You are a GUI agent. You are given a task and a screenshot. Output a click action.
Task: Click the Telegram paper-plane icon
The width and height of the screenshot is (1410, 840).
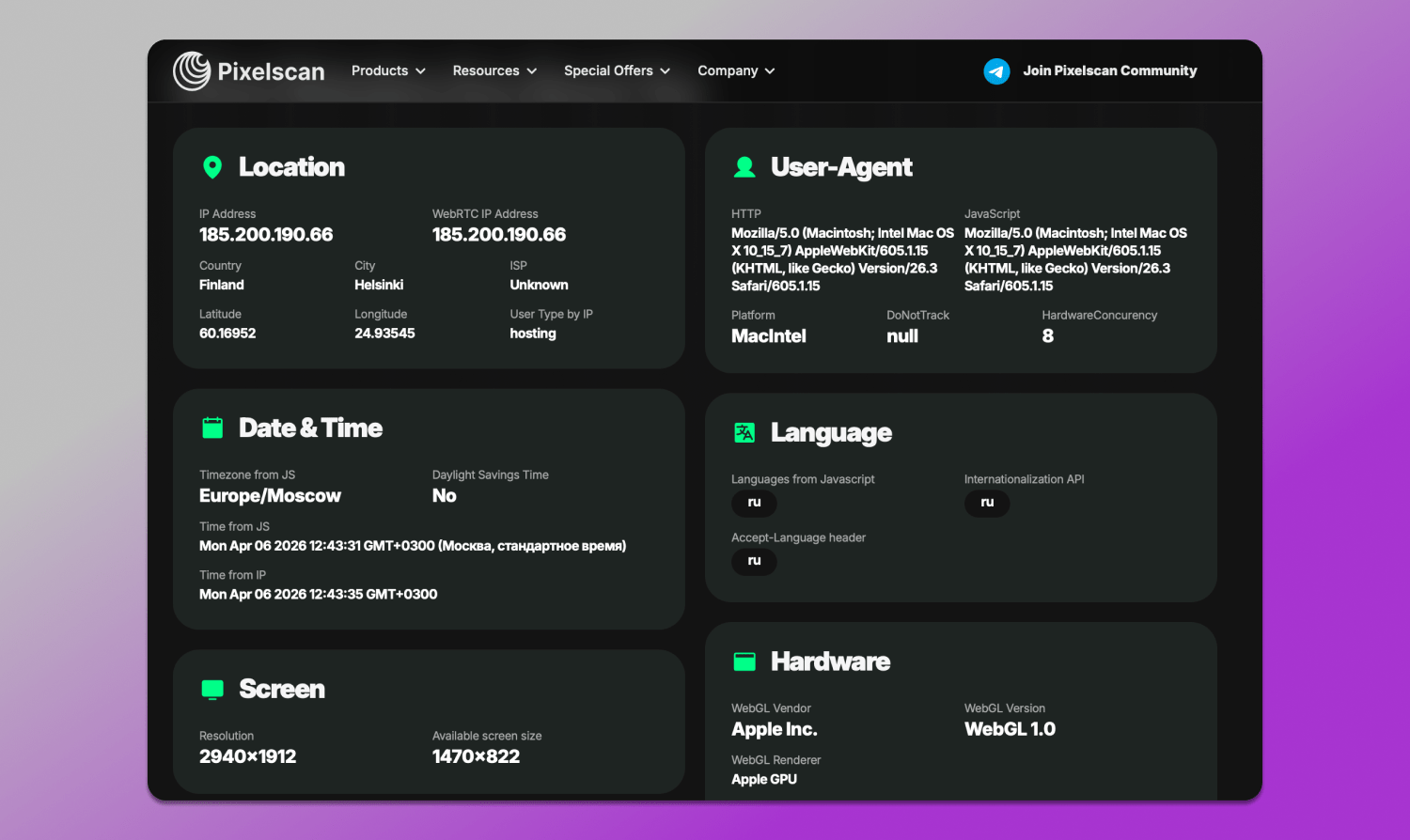click(x=996, y=71)
